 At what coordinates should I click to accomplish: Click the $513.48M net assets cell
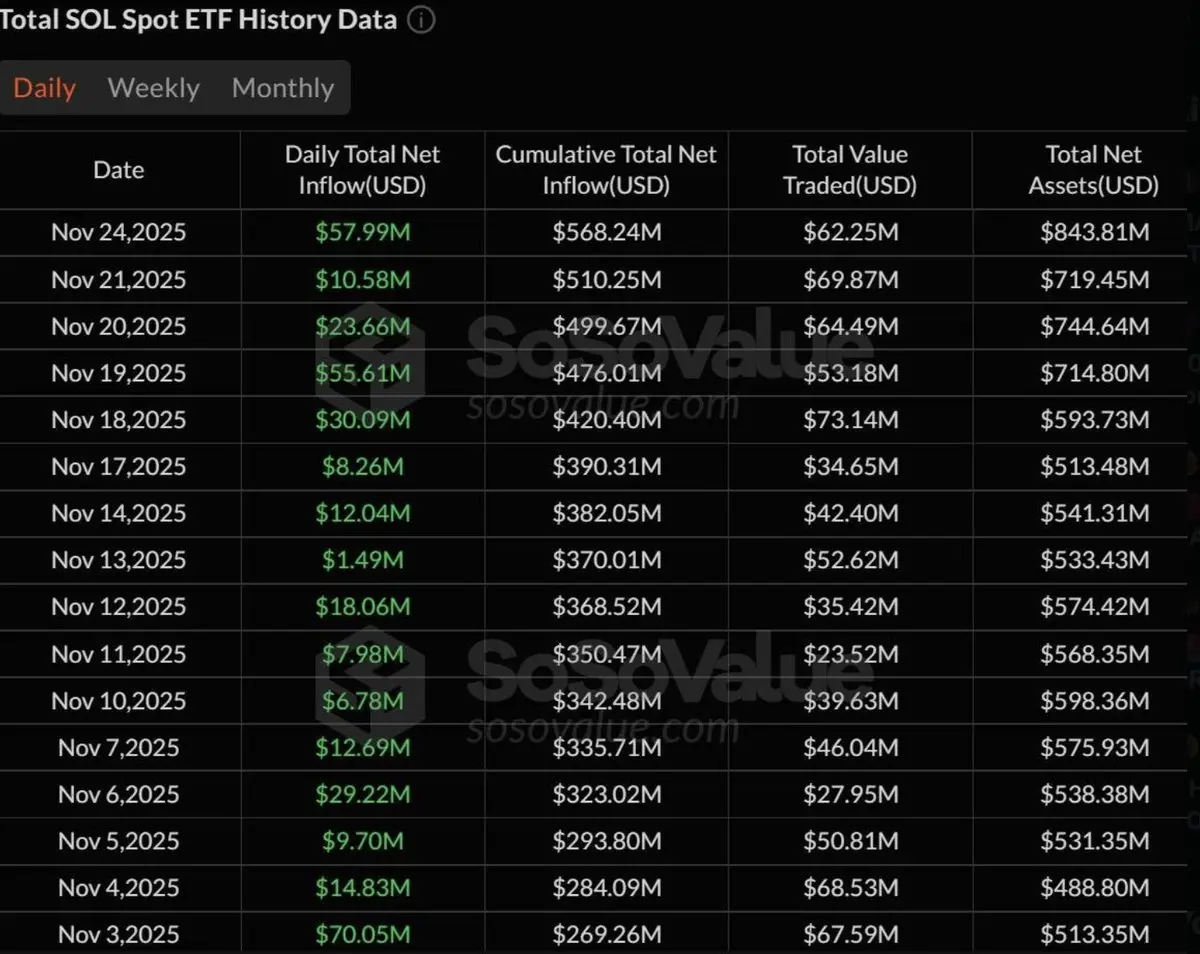tap(1094, 467)
